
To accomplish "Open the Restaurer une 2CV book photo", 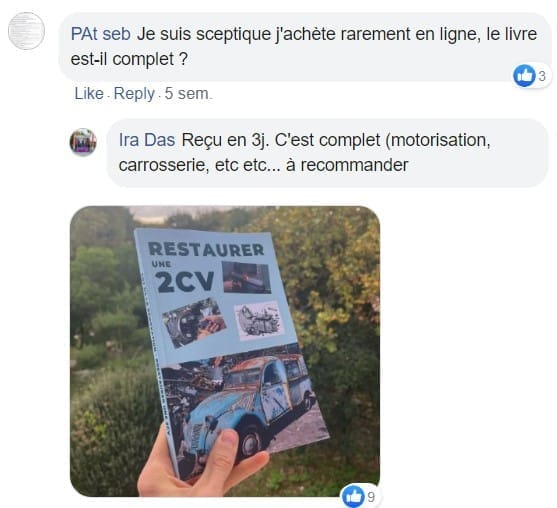I will 225,351.
